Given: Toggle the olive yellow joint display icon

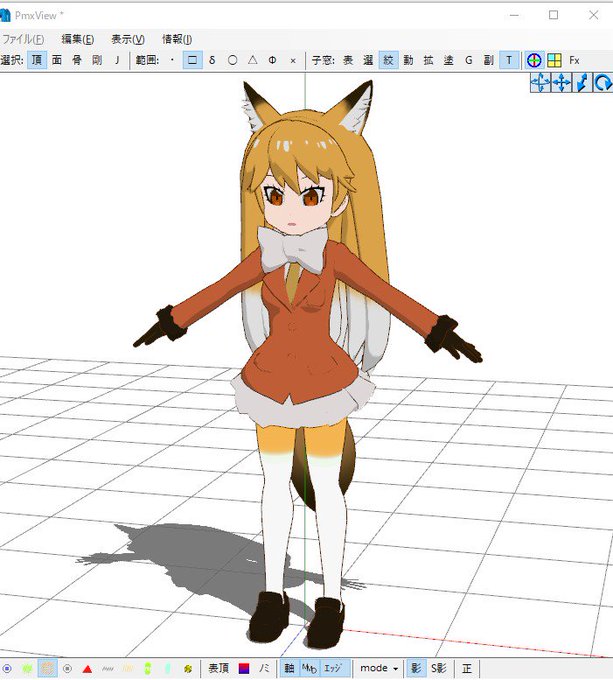Looking at the screenshot, I should pos(188,669).
